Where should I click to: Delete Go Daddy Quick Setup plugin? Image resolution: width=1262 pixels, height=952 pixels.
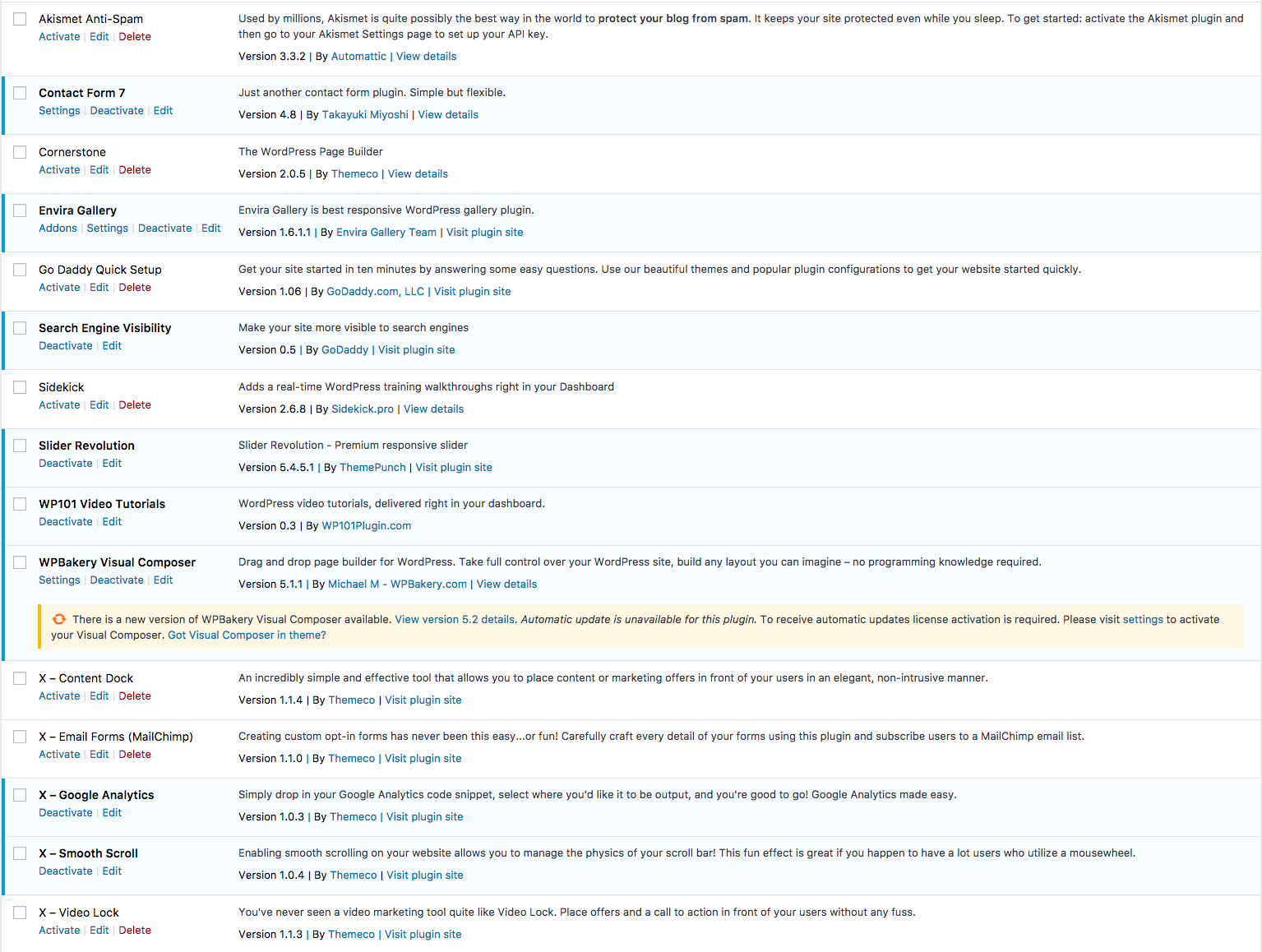[x=135, y=287]
